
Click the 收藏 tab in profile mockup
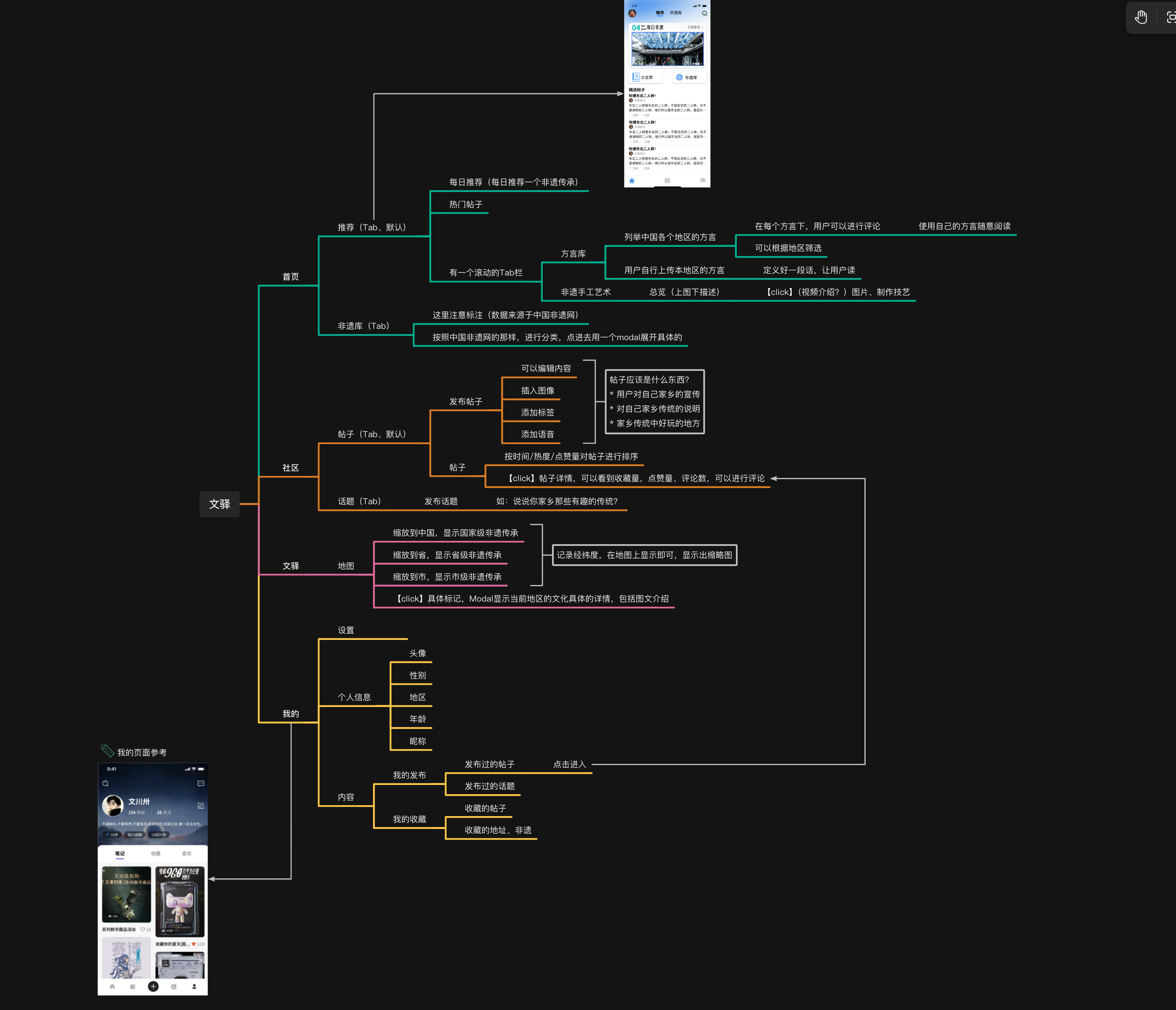(x=156, y=853)
